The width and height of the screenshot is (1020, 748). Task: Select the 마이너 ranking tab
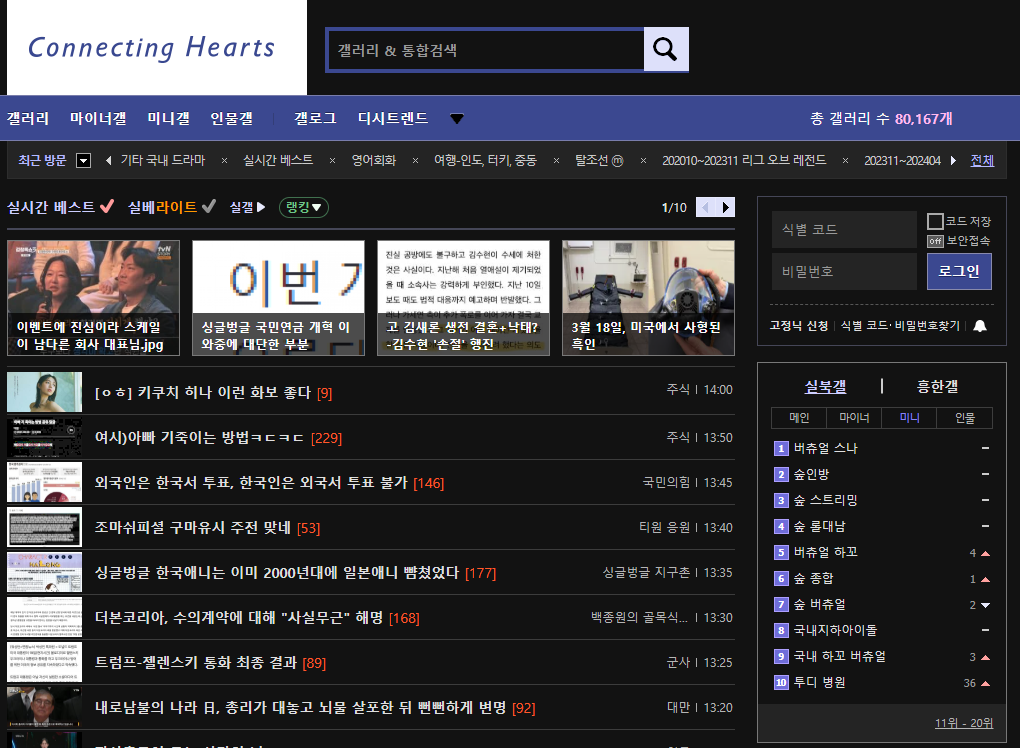tap(854, 418)
